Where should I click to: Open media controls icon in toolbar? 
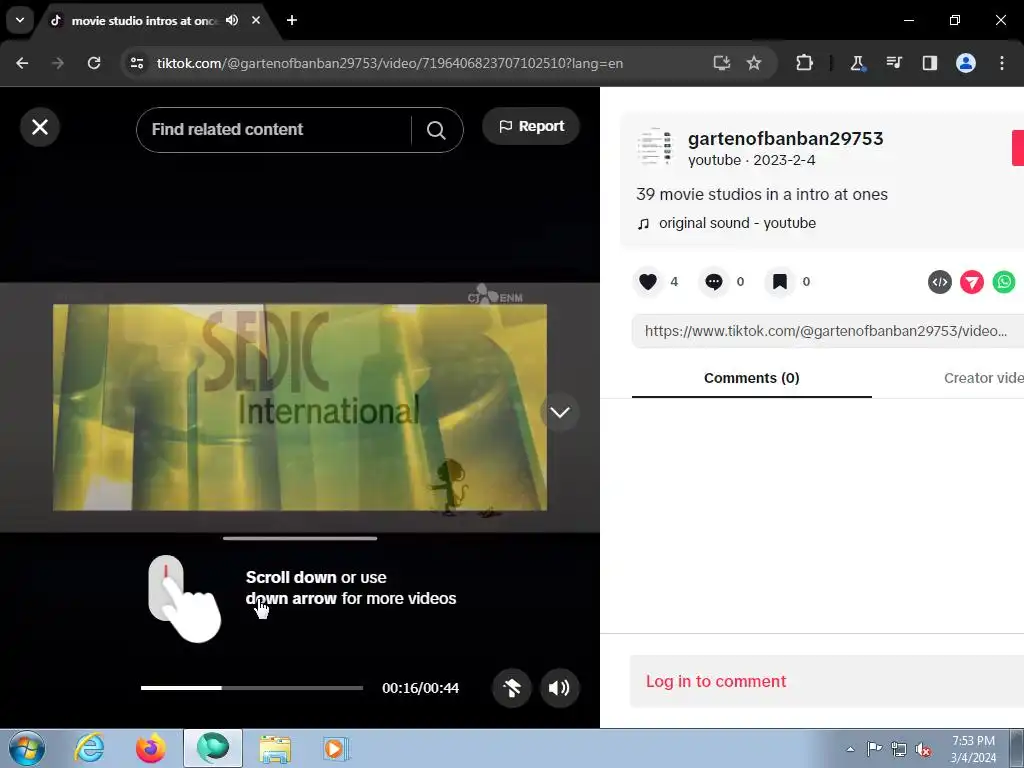(x=894, y=63)
